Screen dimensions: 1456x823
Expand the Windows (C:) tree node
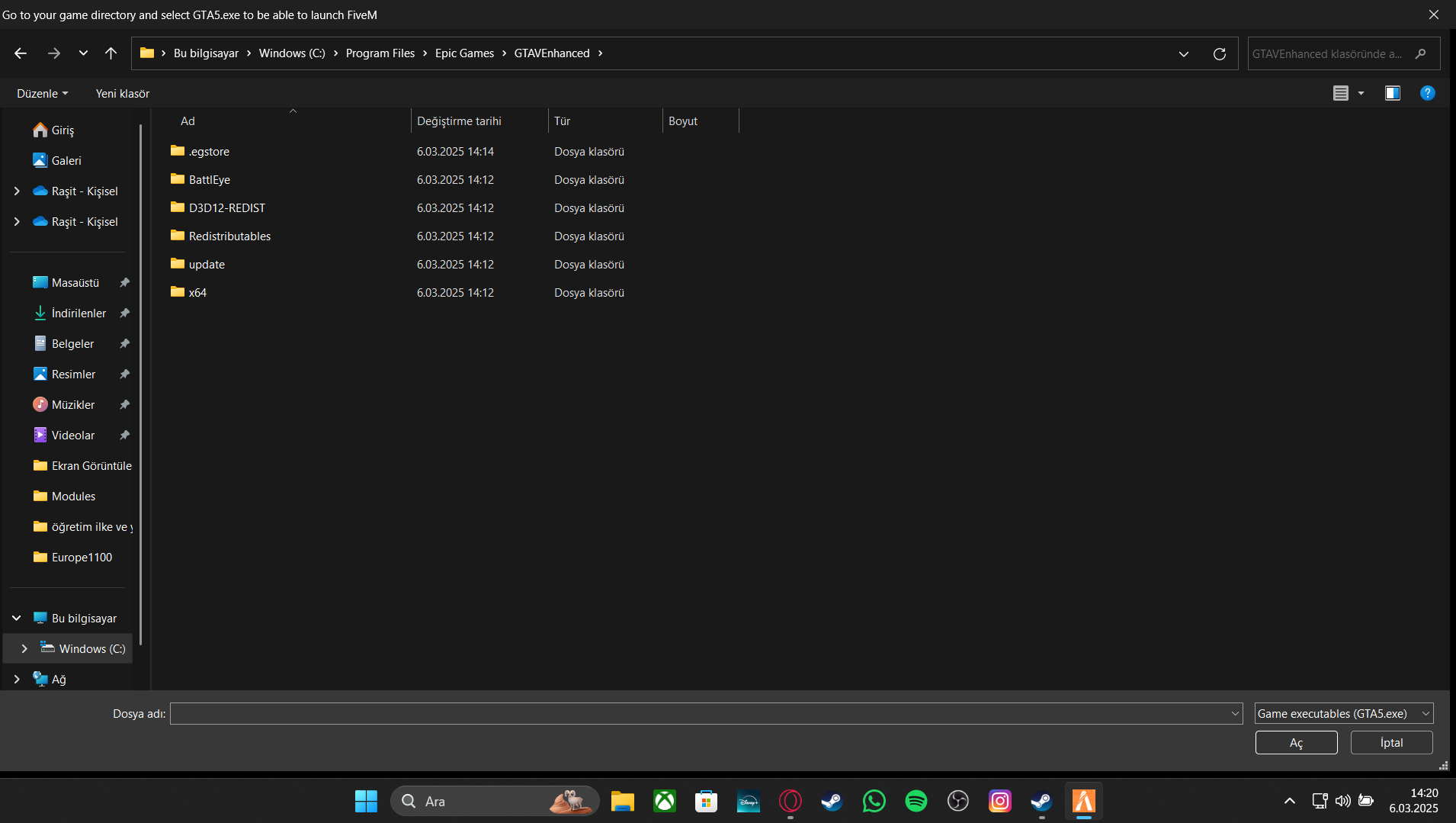(24, 648)
